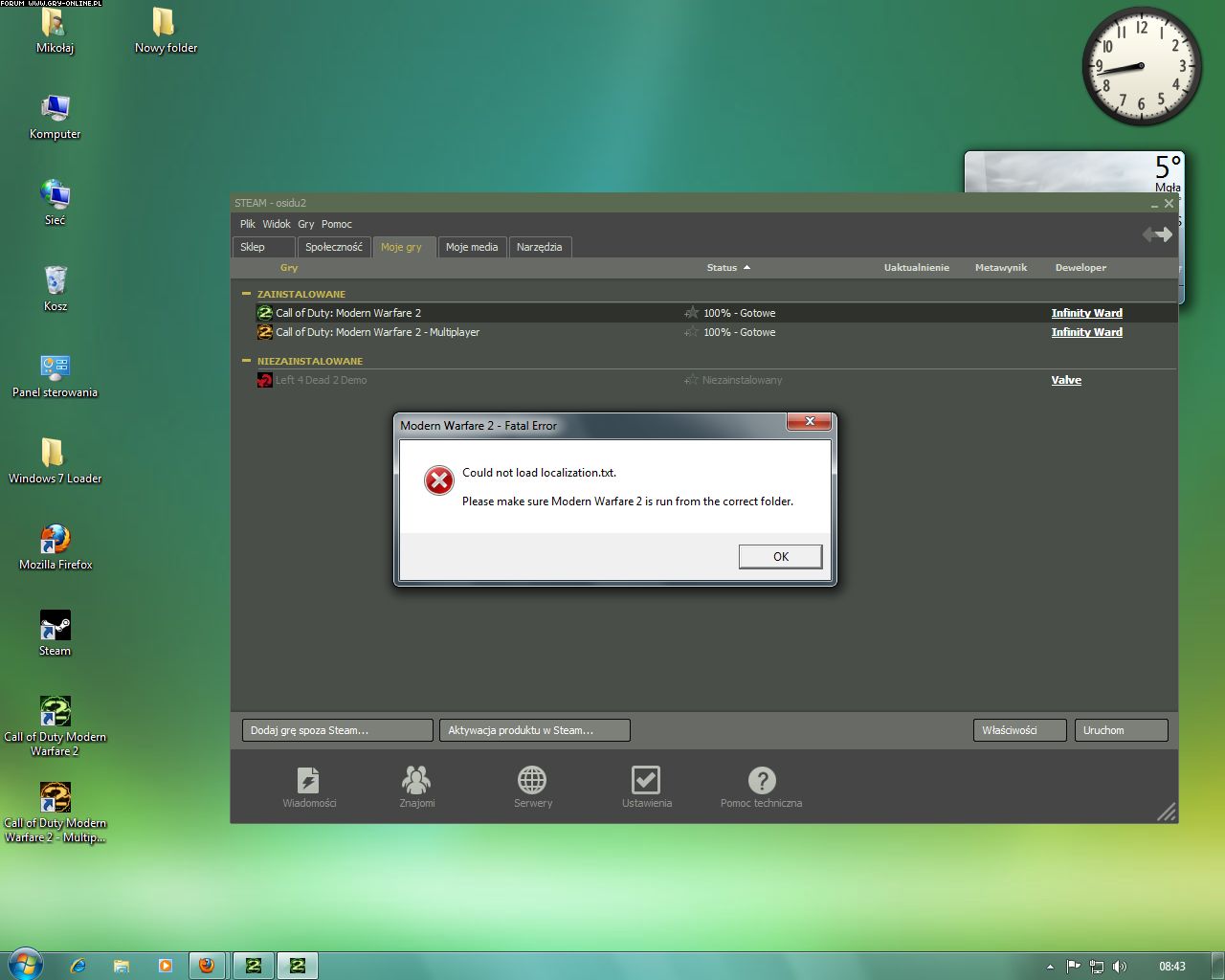Viewport: 1225px width, 980px height.
Task: Click the Uruchom button
Action: coord(1121,730)
